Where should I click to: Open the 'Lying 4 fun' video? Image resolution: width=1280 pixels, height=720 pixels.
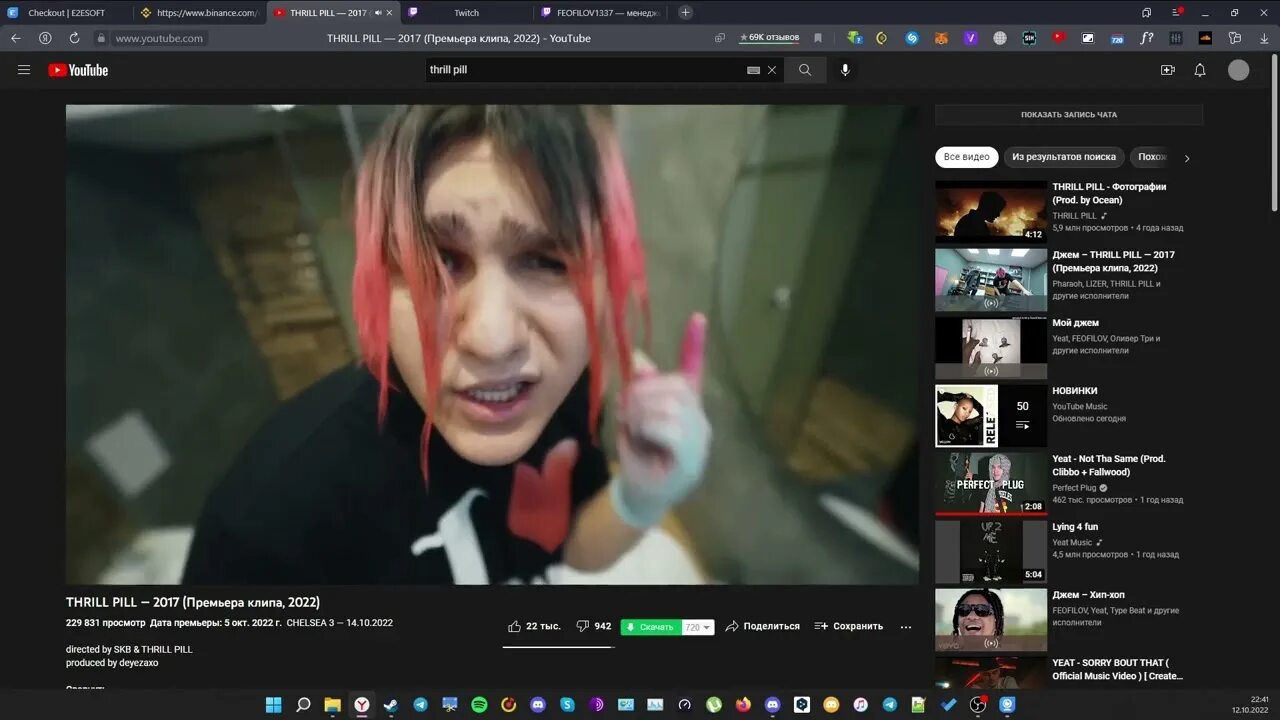[x=991, y=551]
